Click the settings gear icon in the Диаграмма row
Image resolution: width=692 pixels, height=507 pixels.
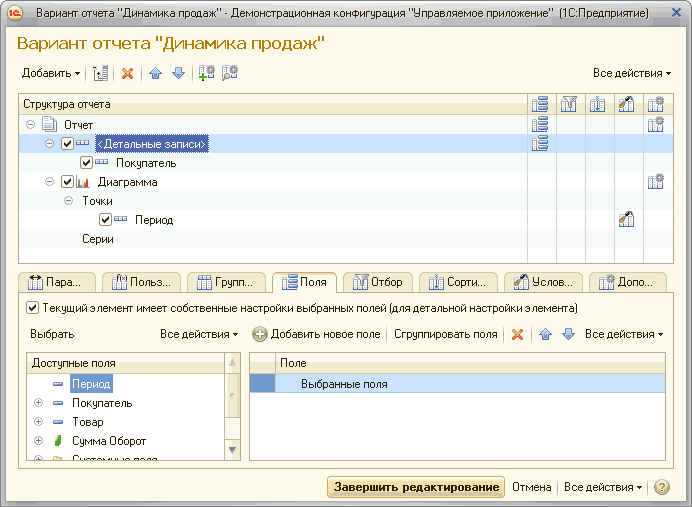tap(656, 182)
